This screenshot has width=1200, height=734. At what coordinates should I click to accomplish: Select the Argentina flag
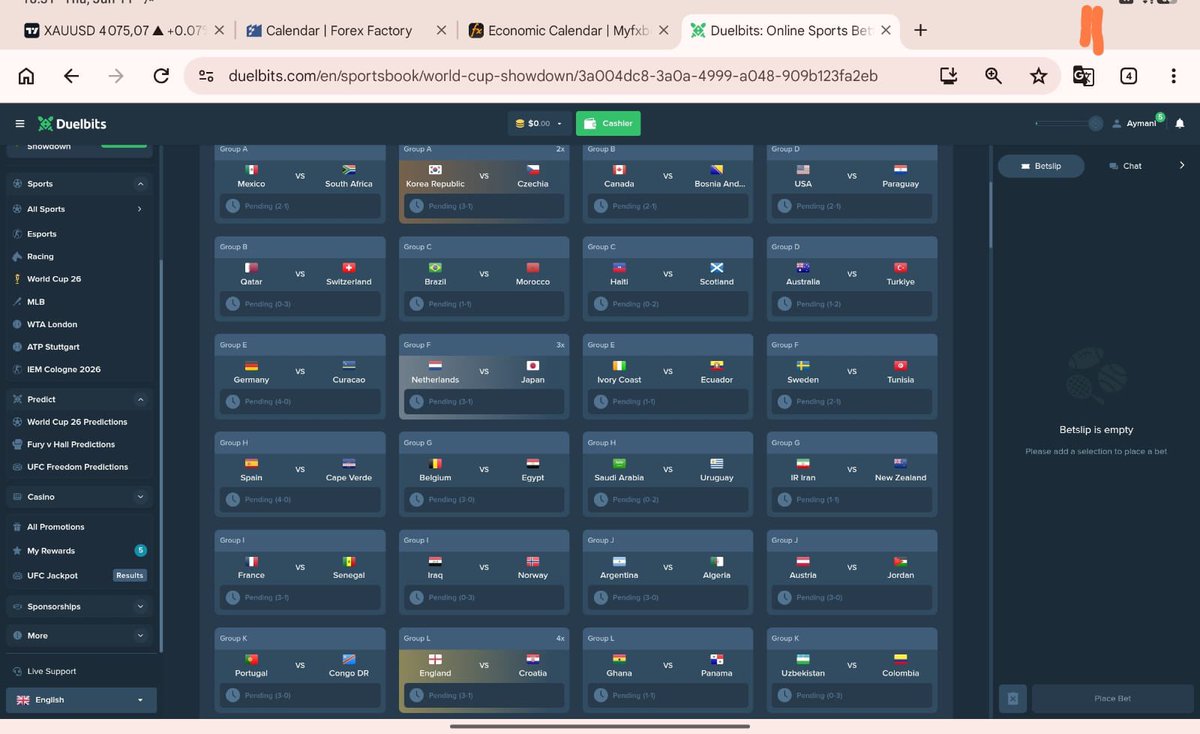(619, 561)
